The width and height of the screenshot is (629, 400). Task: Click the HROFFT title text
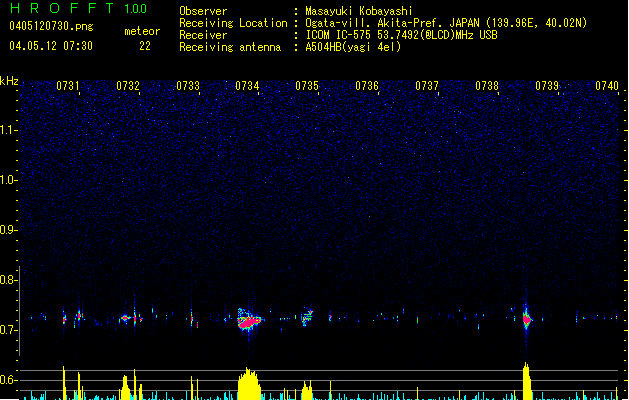62,8
